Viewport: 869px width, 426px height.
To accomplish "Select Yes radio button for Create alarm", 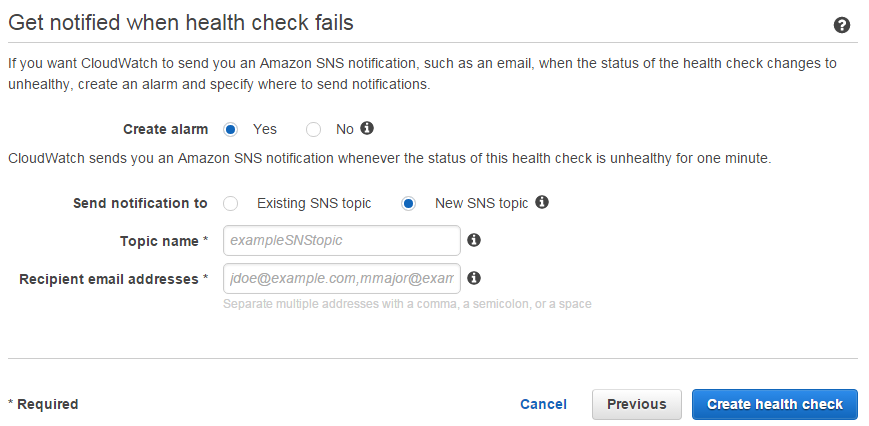I will click(231, 130).
